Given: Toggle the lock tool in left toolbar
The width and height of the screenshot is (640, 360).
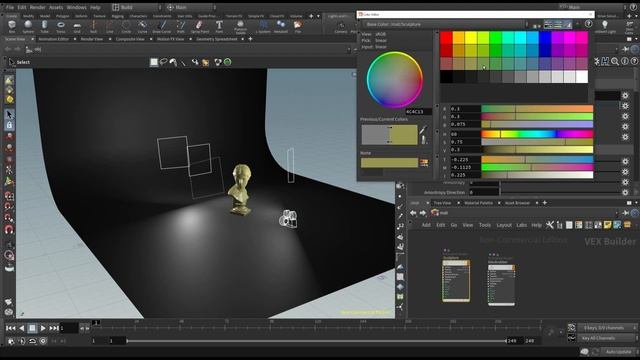Looking at the screenshot, I should coord(9,125).
